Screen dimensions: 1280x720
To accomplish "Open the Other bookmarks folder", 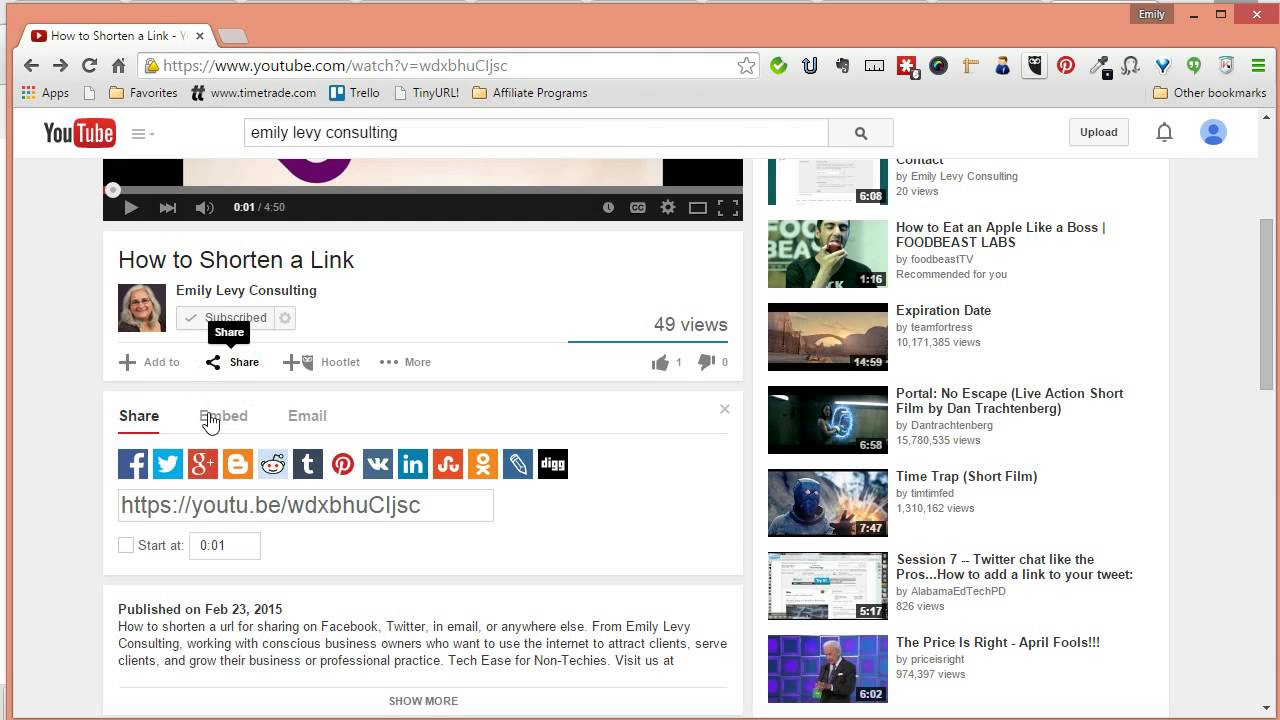I will 1210,93.
